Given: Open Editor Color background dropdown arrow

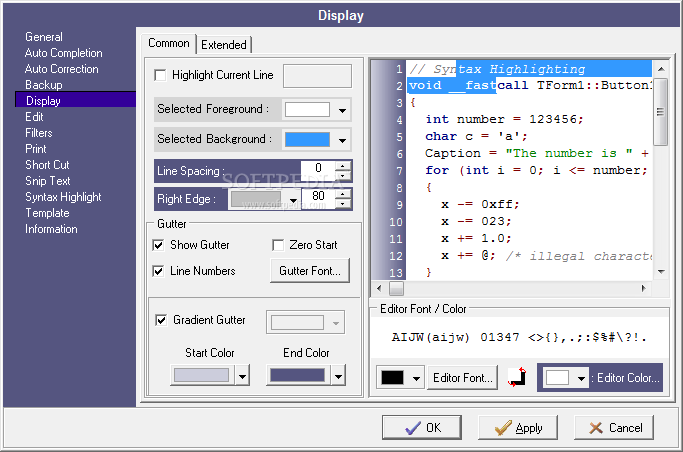Looking at the screenshot, I should click(x=581, y=378).
